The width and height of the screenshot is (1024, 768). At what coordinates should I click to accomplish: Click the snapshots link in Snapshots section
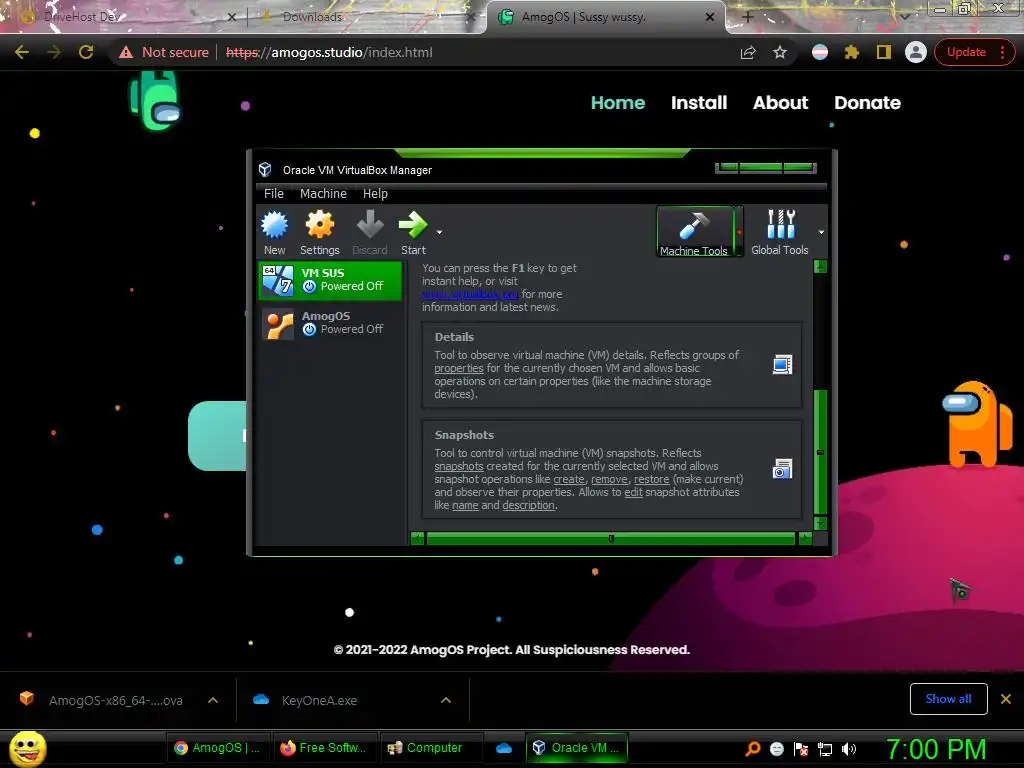pos(459,466)
